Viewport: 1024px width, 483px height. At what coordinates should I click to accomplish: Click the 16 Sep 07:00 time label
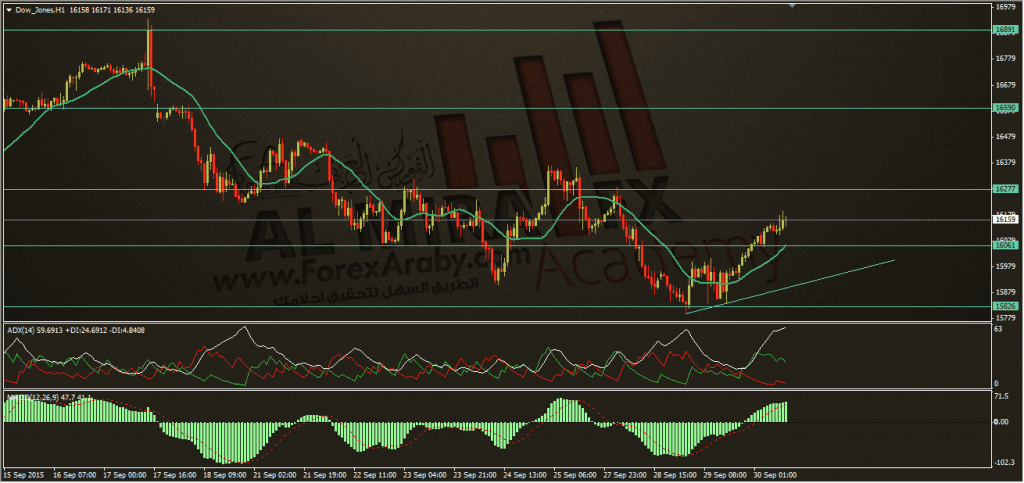pyautogui.click(x=74, y=475)
